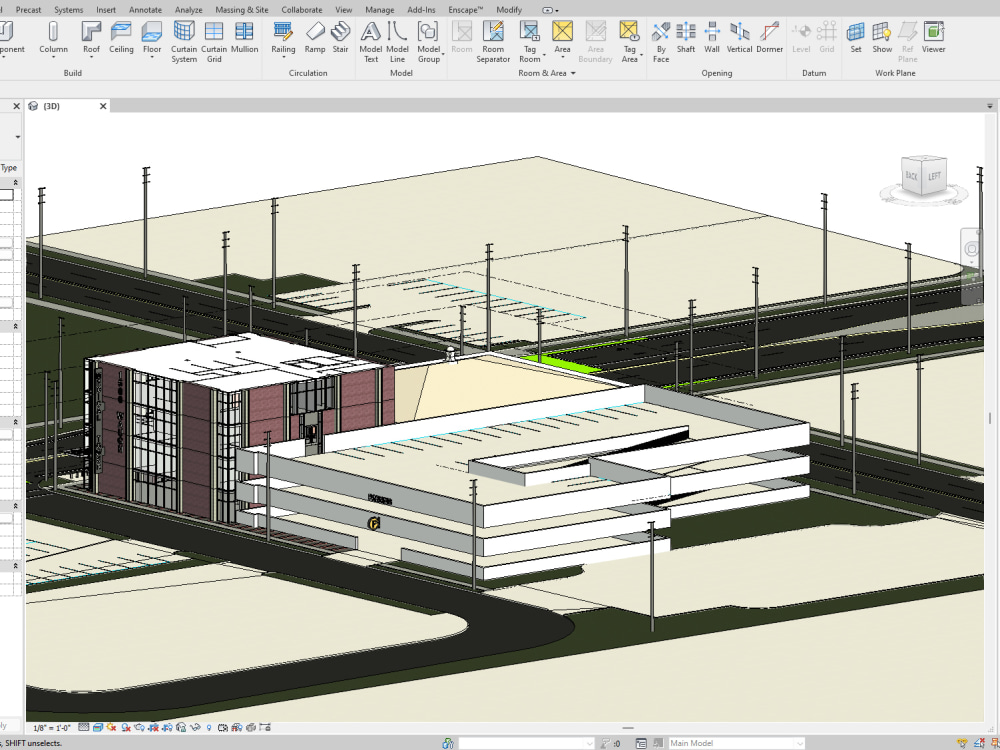Activate the Ramp tool
Viewport: 1000px width, 750px height.
click(x=315, y=40)
